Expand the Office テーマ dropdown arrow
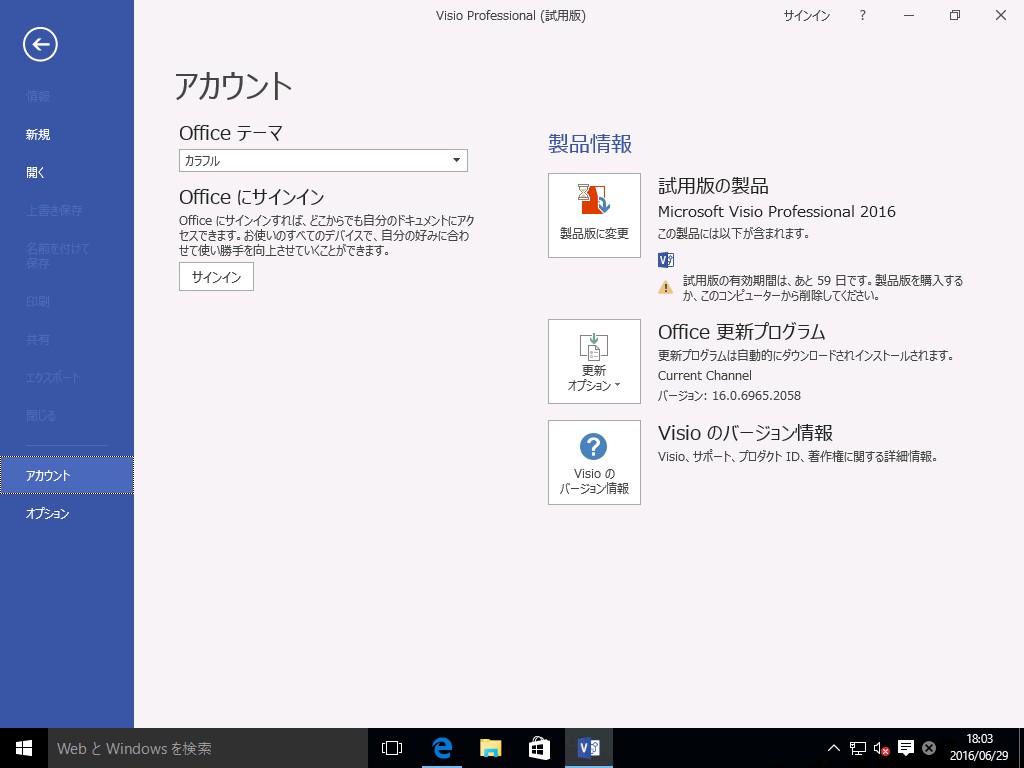Screen dimensions: 1024x768 point(456,161)
